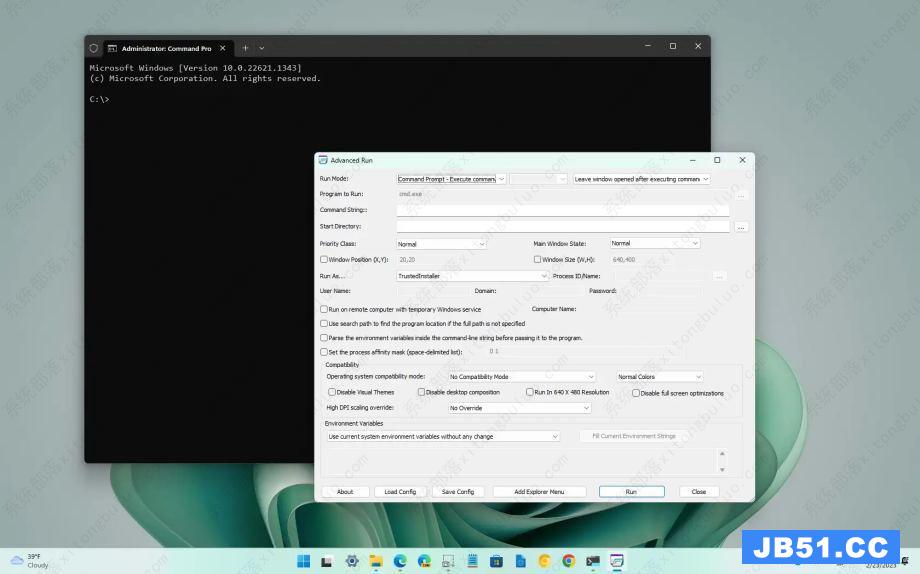Launch File Explorer from the taskbar
Viewport: 920px width, 574px height.
click(376, 561)
